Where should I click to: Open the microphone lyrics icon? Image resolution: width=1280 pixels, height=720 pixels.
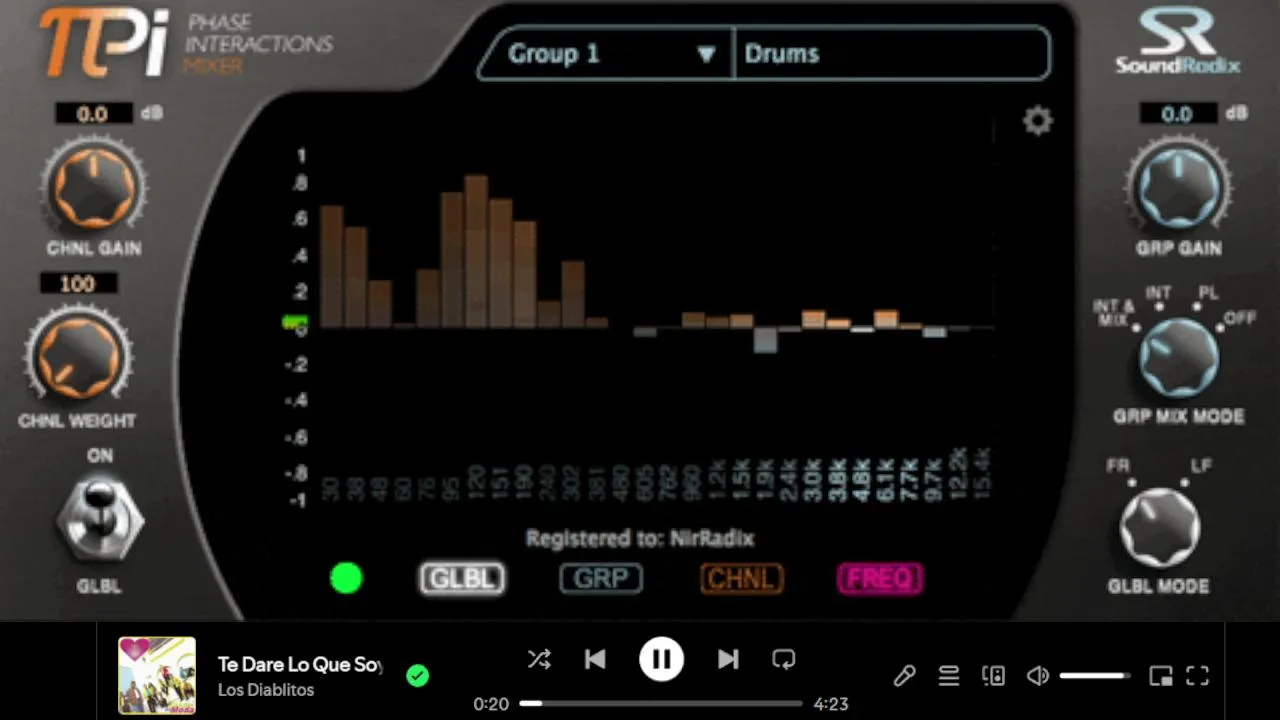pyautogui.click(x=905, y=676)
